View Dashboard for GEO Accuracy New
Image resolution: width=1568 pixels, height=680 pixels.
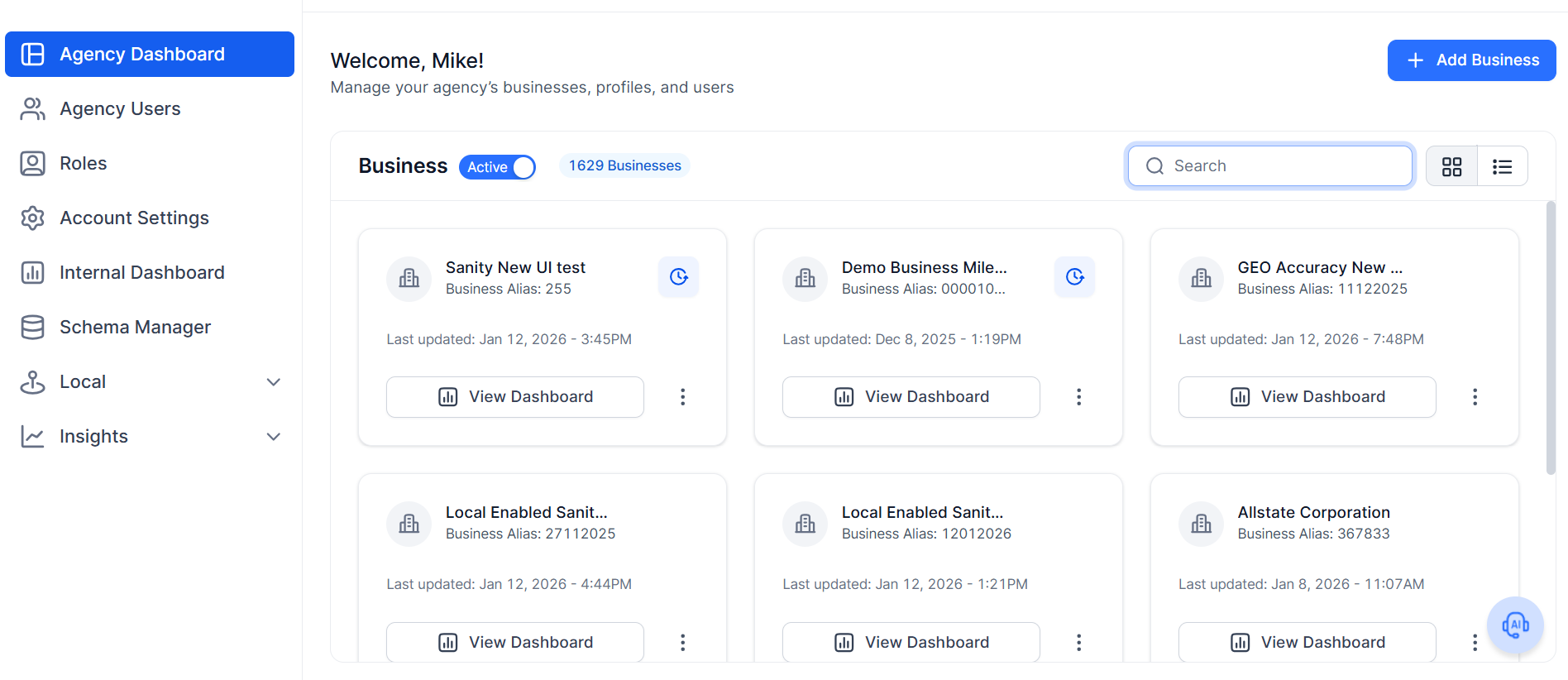pyautogui.click(x=1307, y=397)
